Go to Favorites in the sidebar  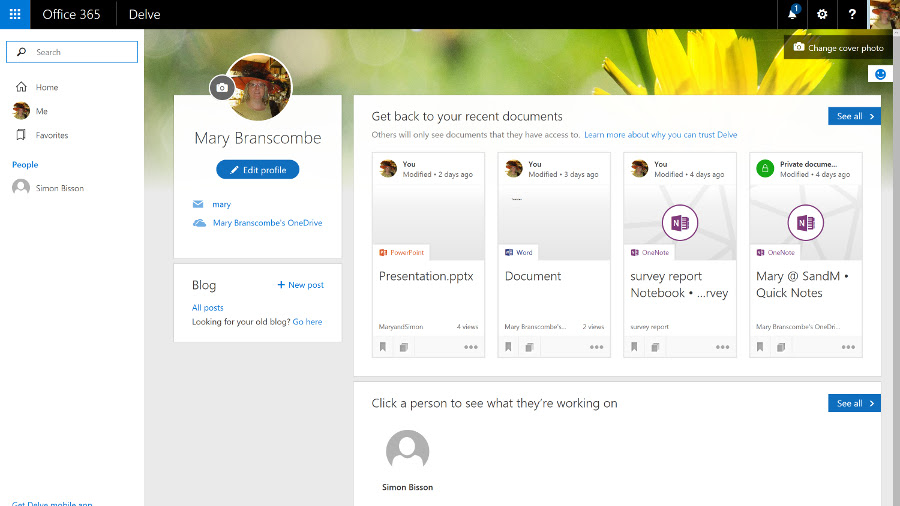(x=52, y=135)
